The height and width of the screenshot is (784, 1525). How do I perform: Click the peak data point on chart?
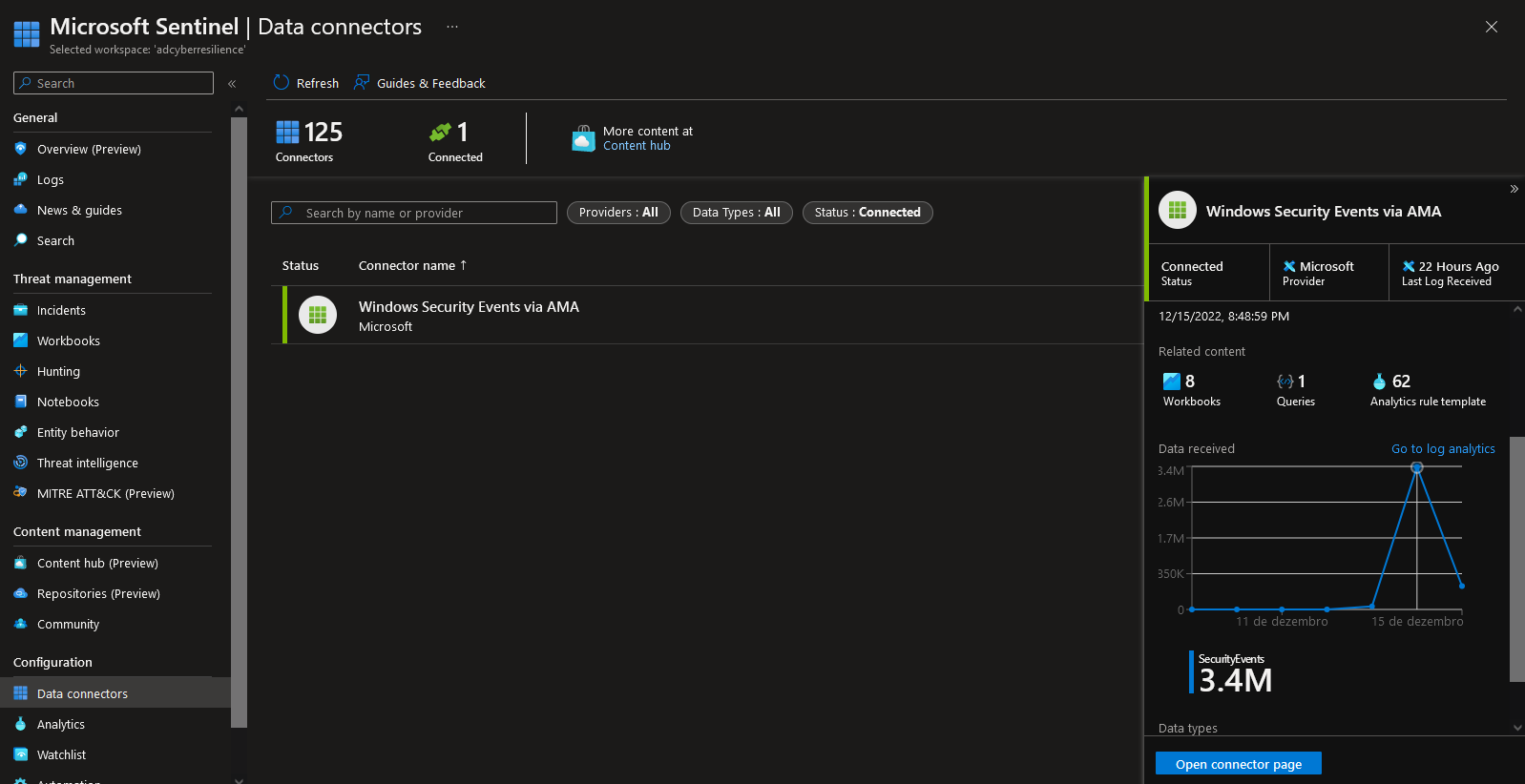point(1417,467)
